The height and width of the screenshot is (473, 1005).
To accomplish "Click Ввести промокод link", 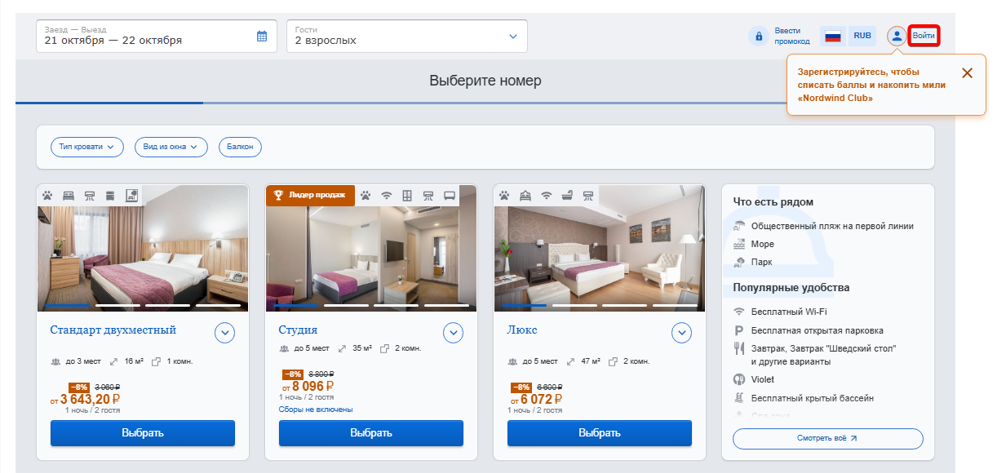I will pos(792,36).
